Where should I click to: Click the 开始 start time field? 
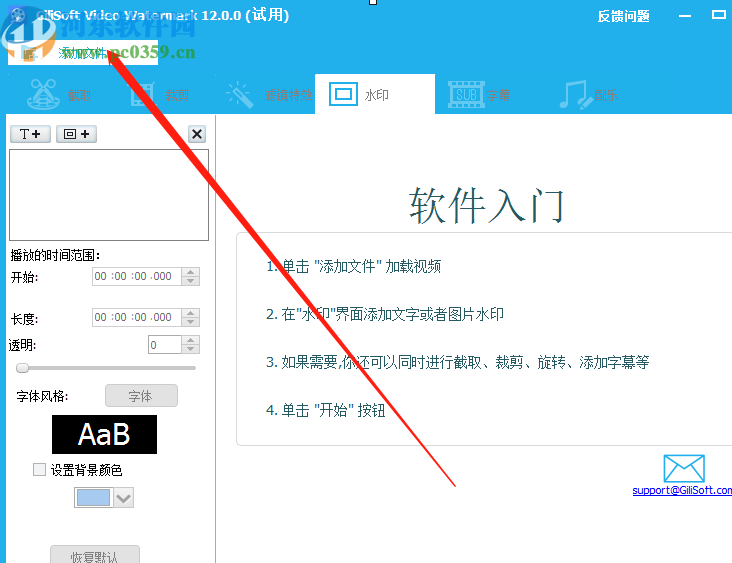click(x=136, y=276)
